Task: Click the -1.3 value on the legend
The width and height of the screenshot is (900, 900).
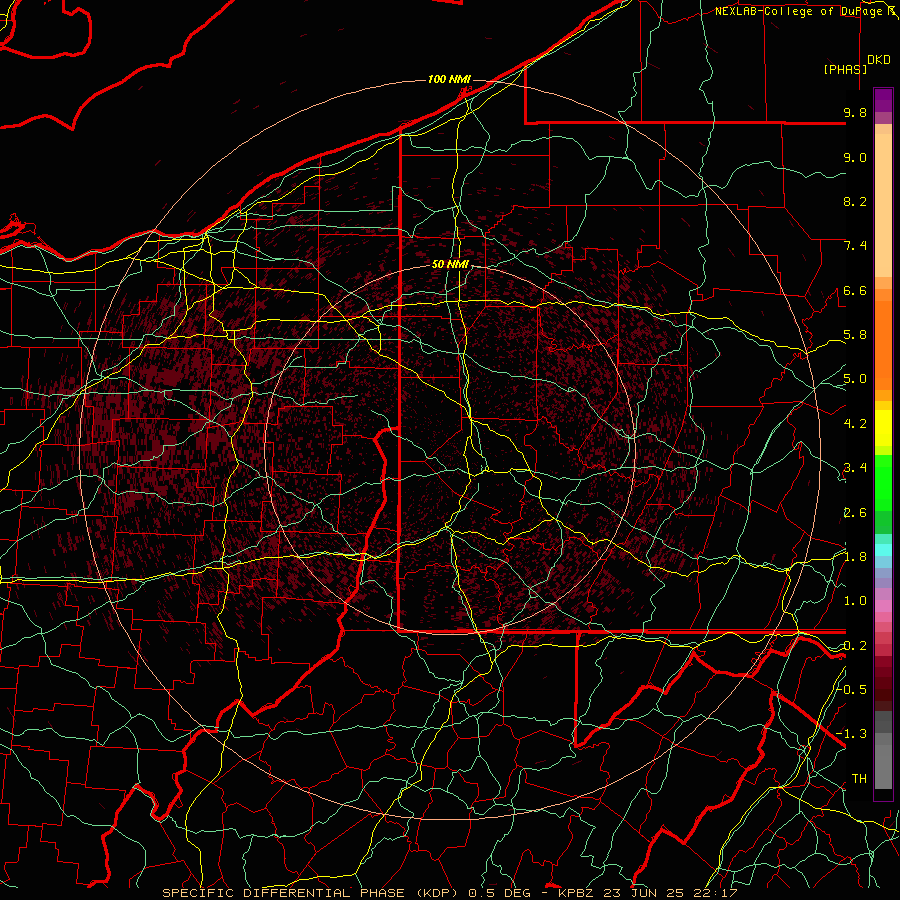Action: (852, 734)
